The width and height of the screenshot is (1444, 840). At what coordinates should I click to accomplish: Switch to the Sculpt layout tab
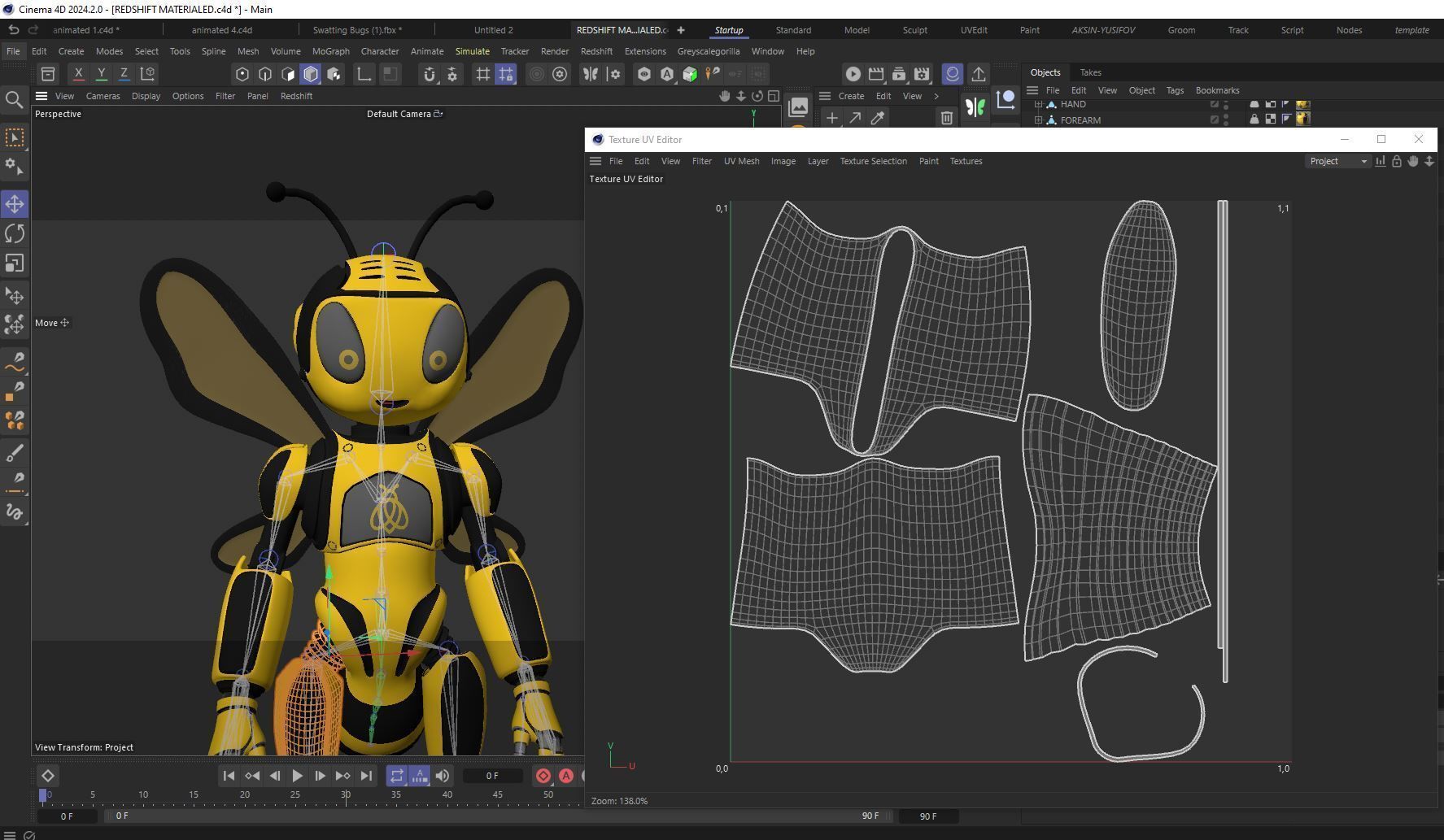pyautogui.click(x=914, y=30)
